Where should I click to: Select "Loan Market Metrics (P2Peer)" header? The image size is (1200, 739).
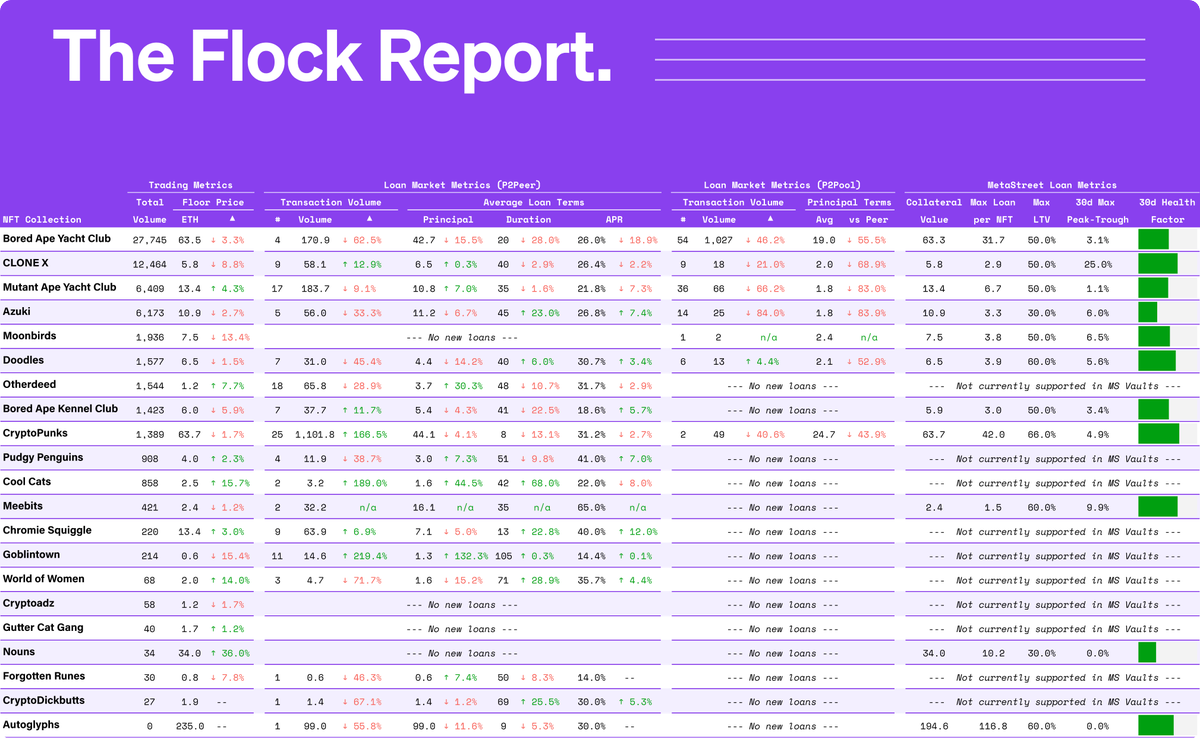tap(461, 185)
